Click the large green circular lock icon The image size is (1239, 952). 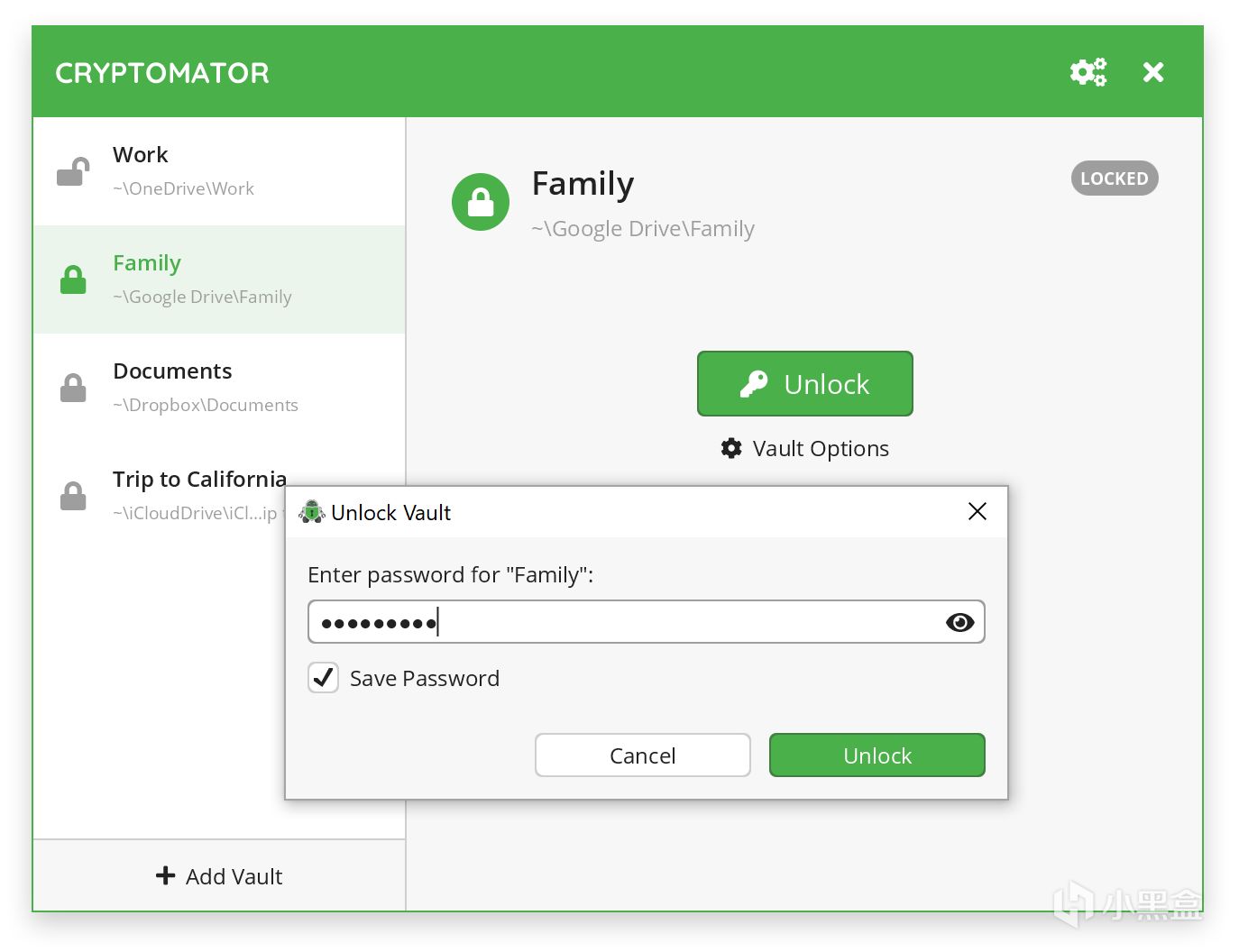[481, 202]
